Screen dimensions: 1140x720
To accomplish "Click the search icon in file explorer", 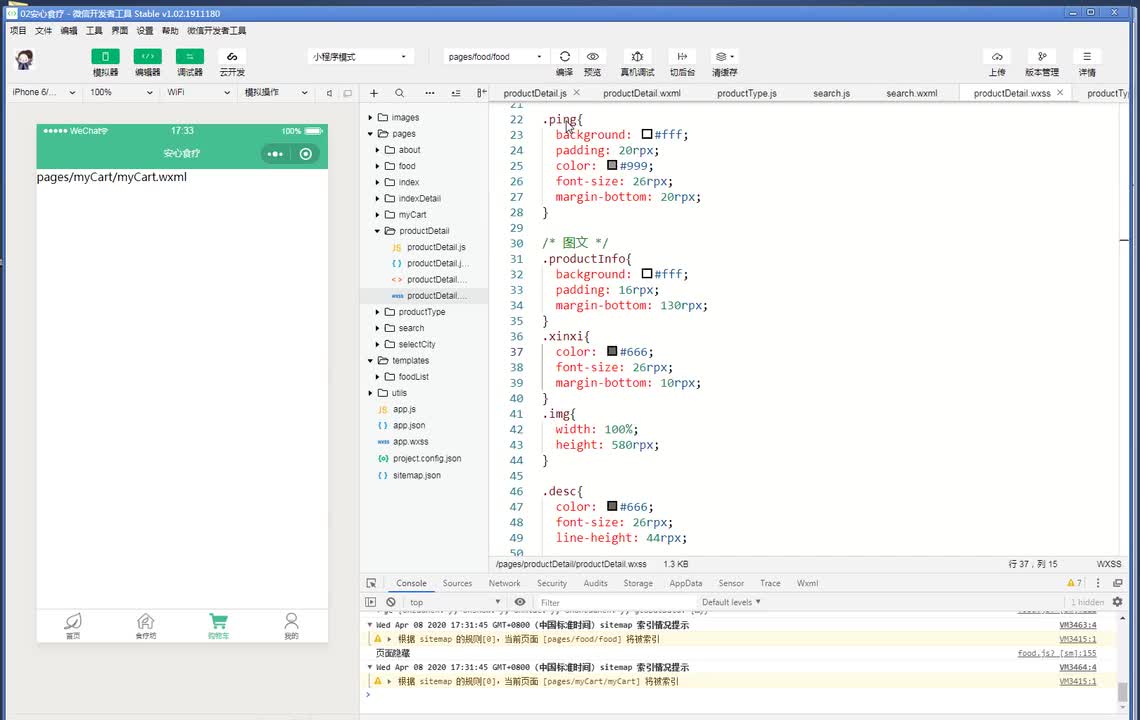I will point(400,93).
